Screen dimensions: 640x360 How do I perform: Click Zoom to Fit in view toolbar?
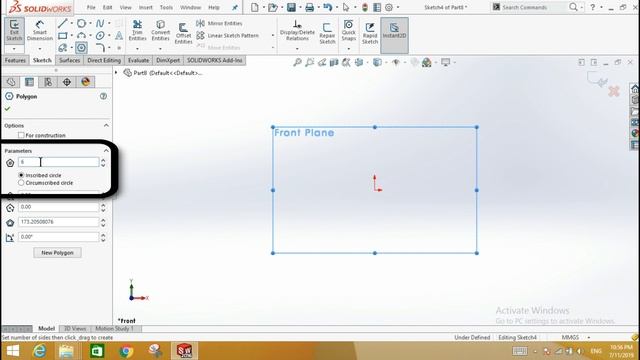click(298, 62)
